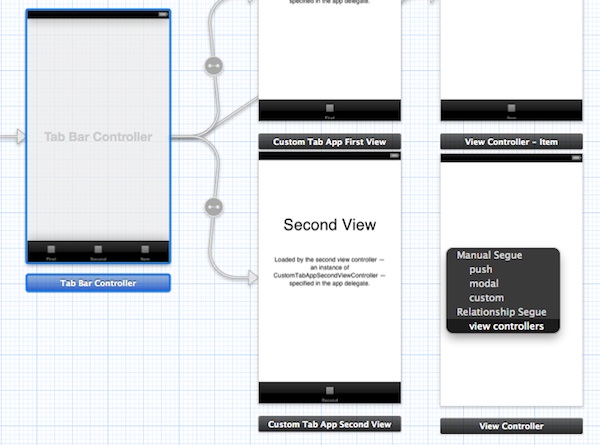This screenshot has width=600, height=445.
Task: Select the Custom Tab App Second View label
Action: [329, 424]
